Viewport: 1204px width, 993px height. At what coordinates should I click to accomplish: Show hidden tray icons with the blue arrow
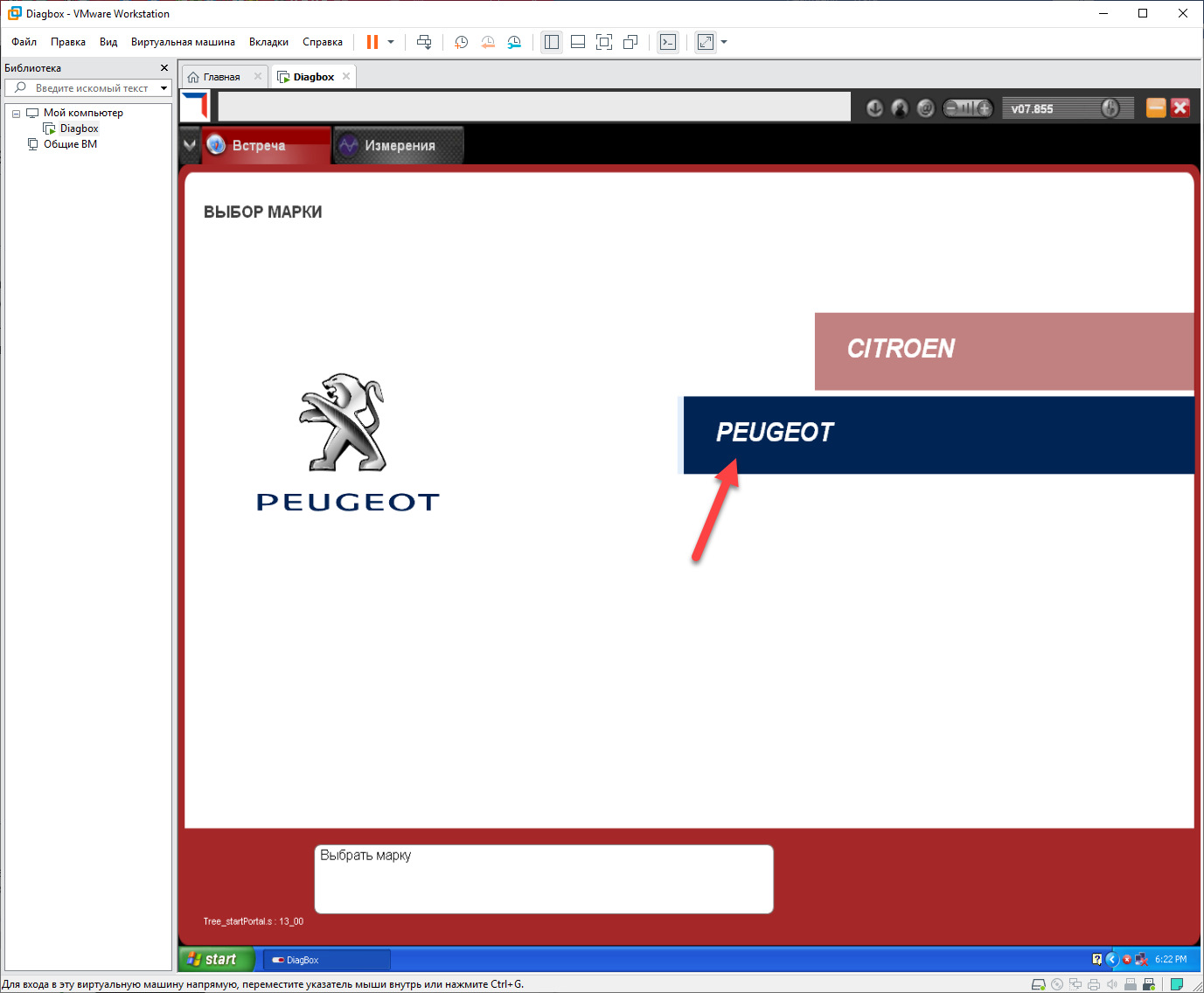click(1112, 959)
